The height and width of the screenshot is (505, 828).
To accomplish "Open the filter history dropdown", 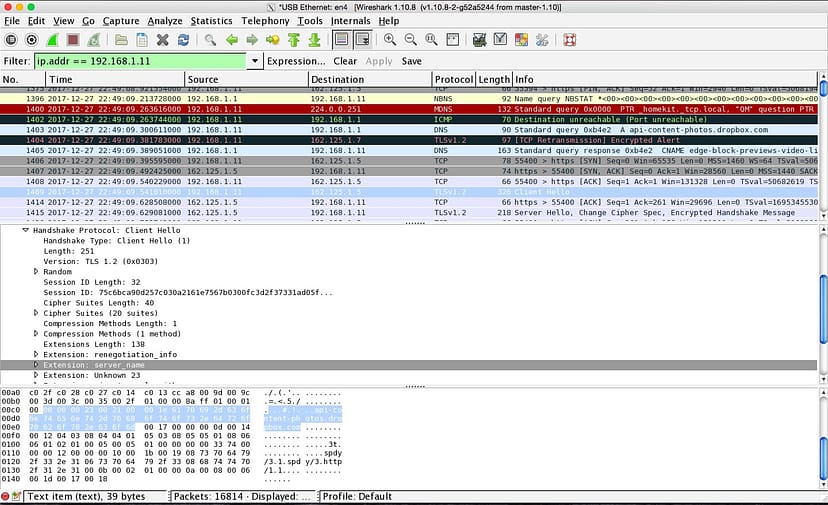I will coord(255,61).
